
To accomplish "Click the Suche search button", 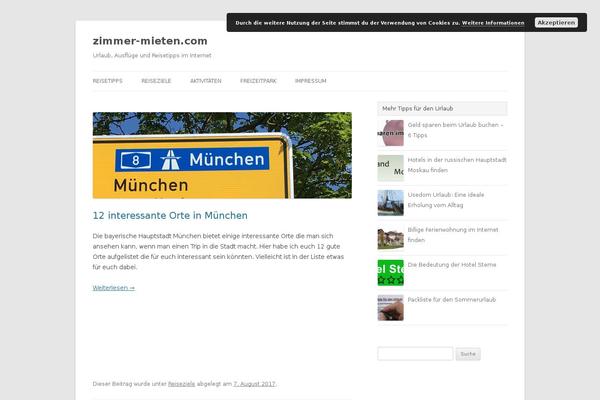I will [468, 354].
